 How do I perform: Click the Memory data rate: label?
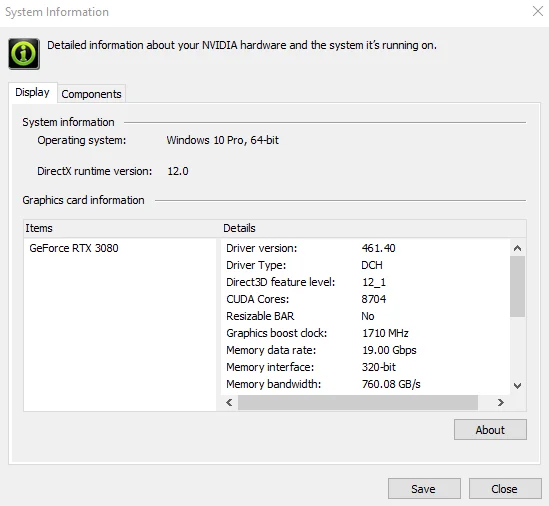(271, 350)
